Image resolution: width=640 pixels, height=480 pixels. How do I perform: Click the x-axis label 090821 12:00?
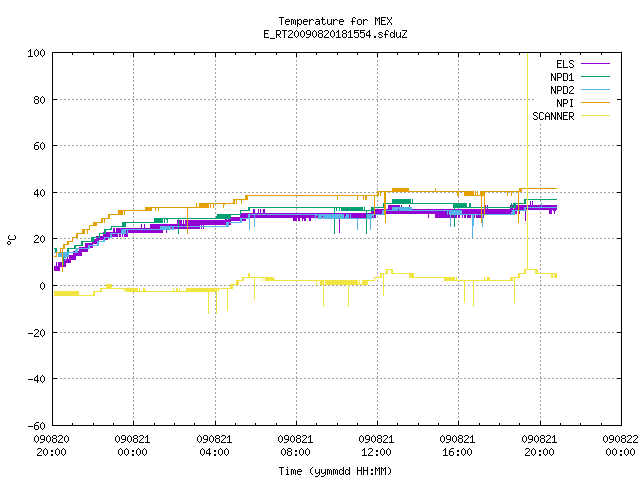tap(376, 445)
